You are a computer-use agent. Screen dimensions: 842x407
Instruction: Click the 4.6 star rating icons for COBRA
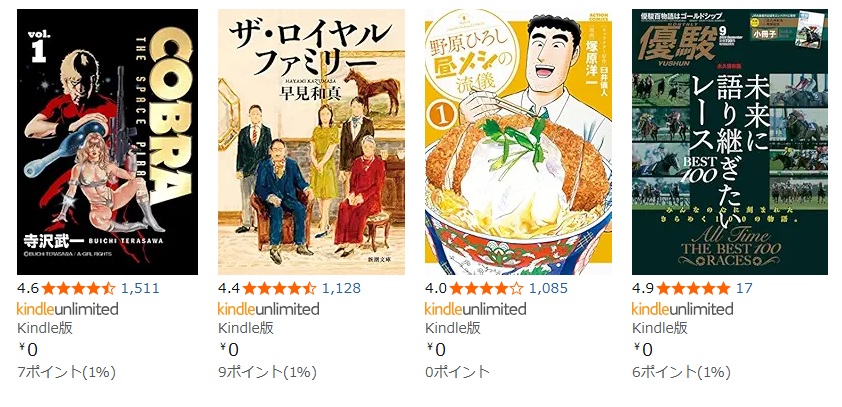78,288
